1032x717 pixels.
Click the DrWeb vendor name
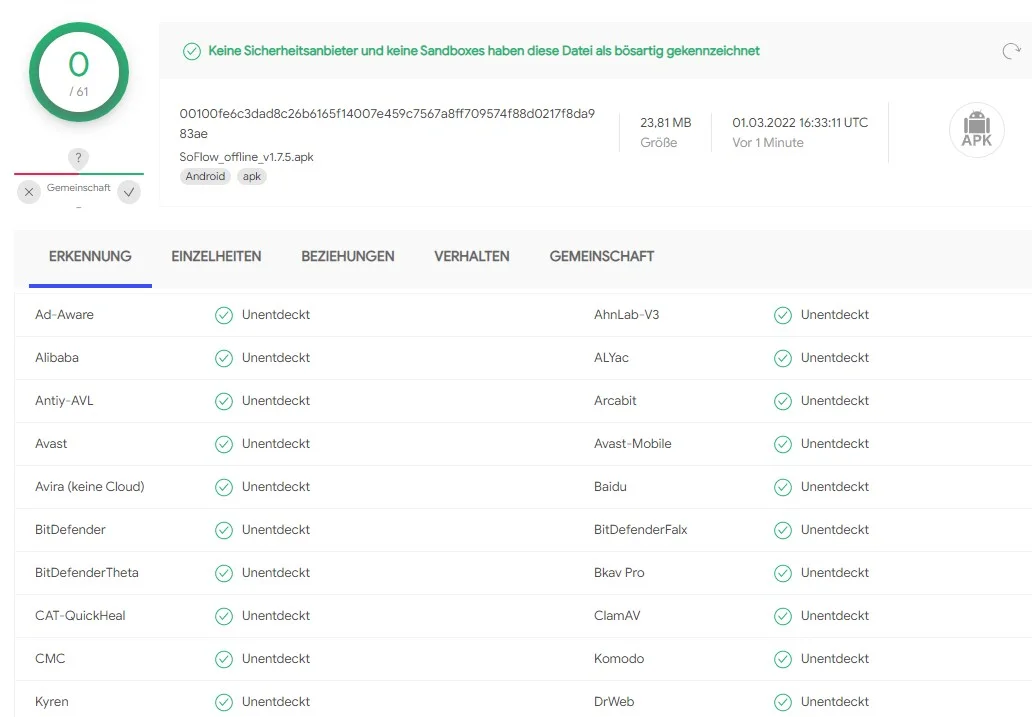coord(614,701)
